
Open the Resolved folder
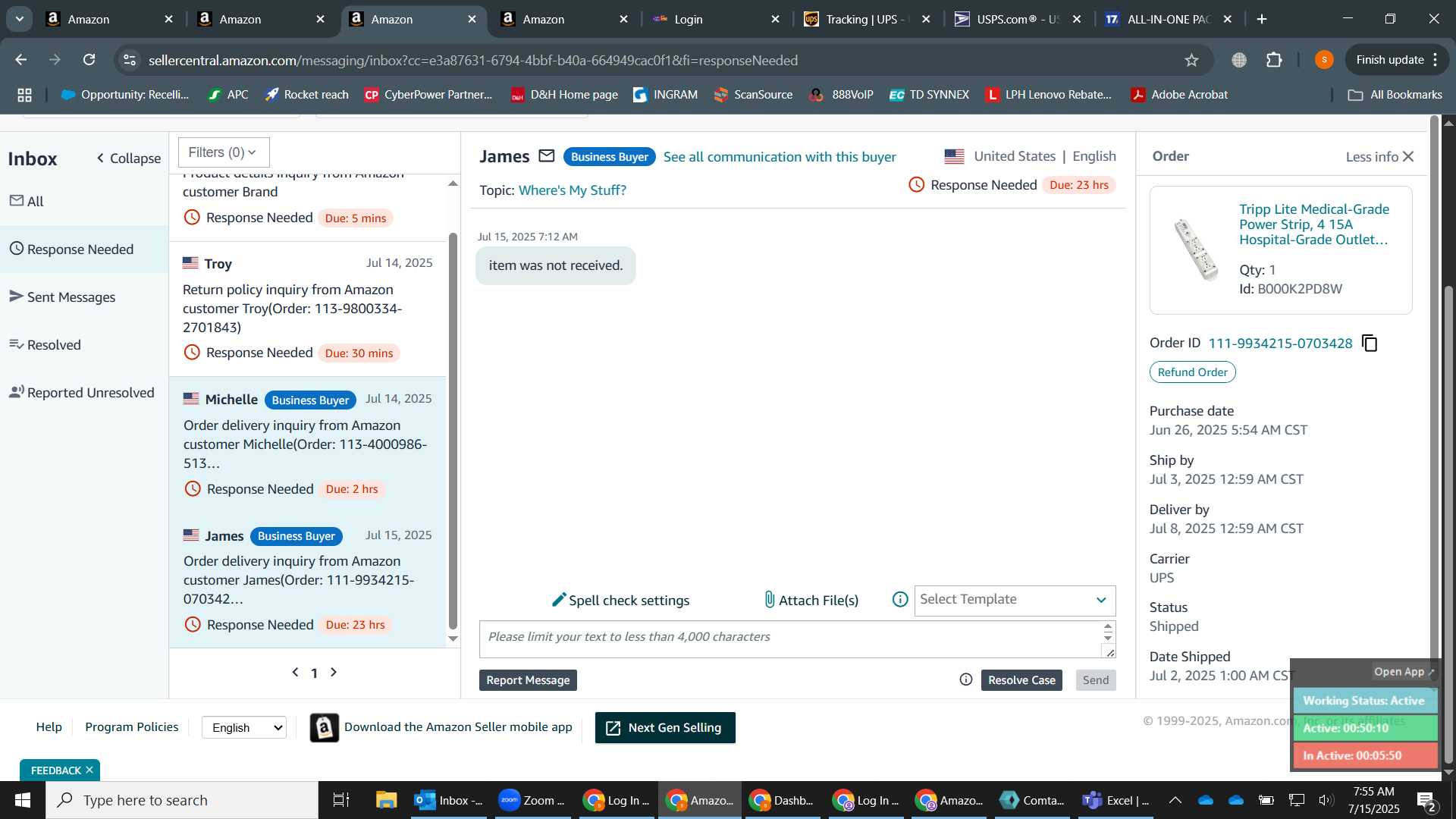click(x=84, y=344)
